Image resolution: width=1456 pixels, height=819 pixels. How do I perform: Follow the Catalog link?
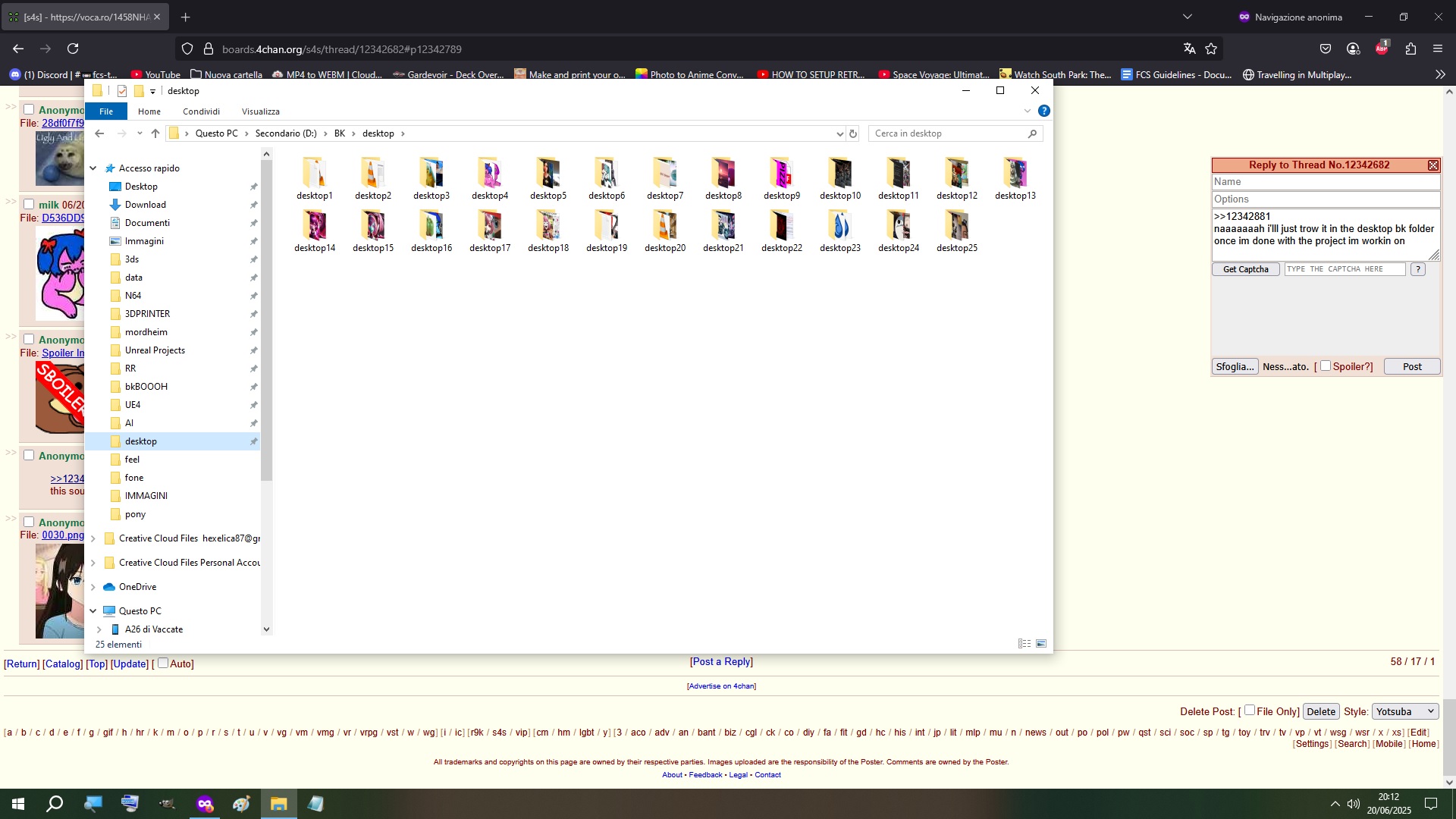point(62,664)
